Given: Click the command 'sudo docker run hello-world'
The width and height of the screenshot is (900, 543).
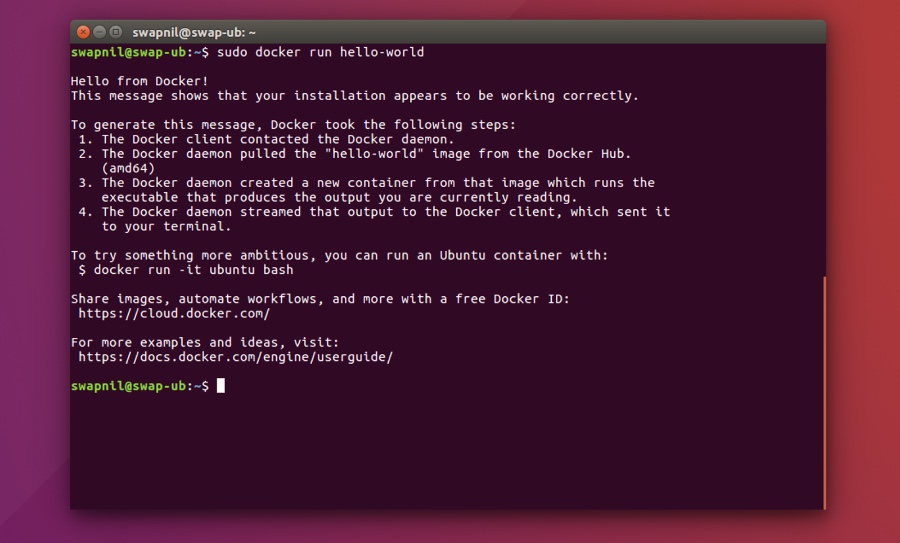Looking at the screenshot, I should pos(320,52).
